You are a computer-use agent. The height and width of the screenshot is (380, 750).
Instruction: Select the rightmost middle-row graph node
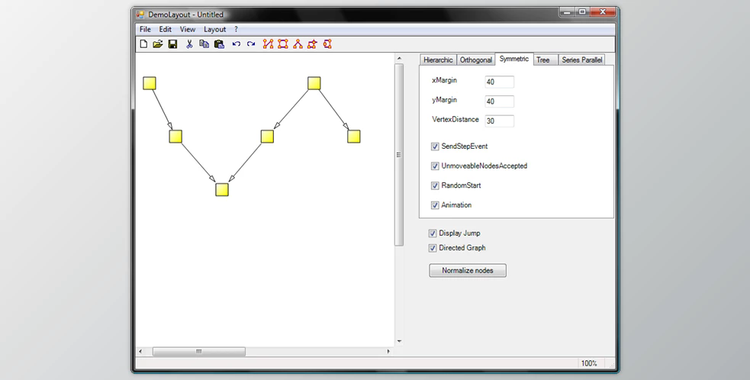(x=353, y=136)
